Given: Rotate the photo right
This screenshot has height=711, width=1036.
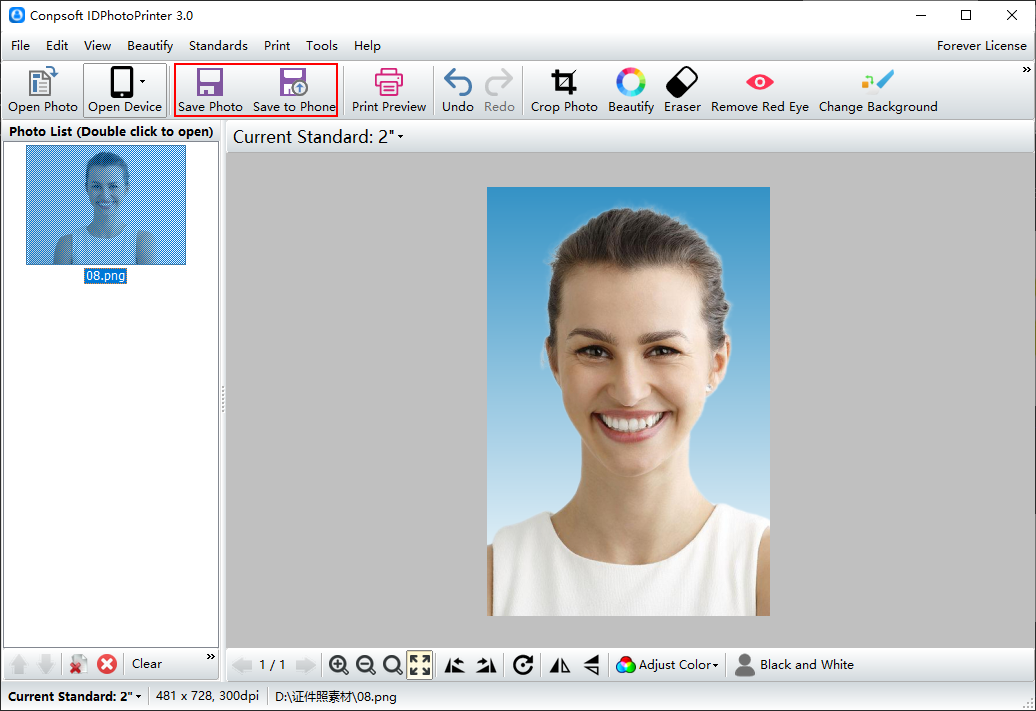Looking at the screenshot, I should click(x=486, y=665).
